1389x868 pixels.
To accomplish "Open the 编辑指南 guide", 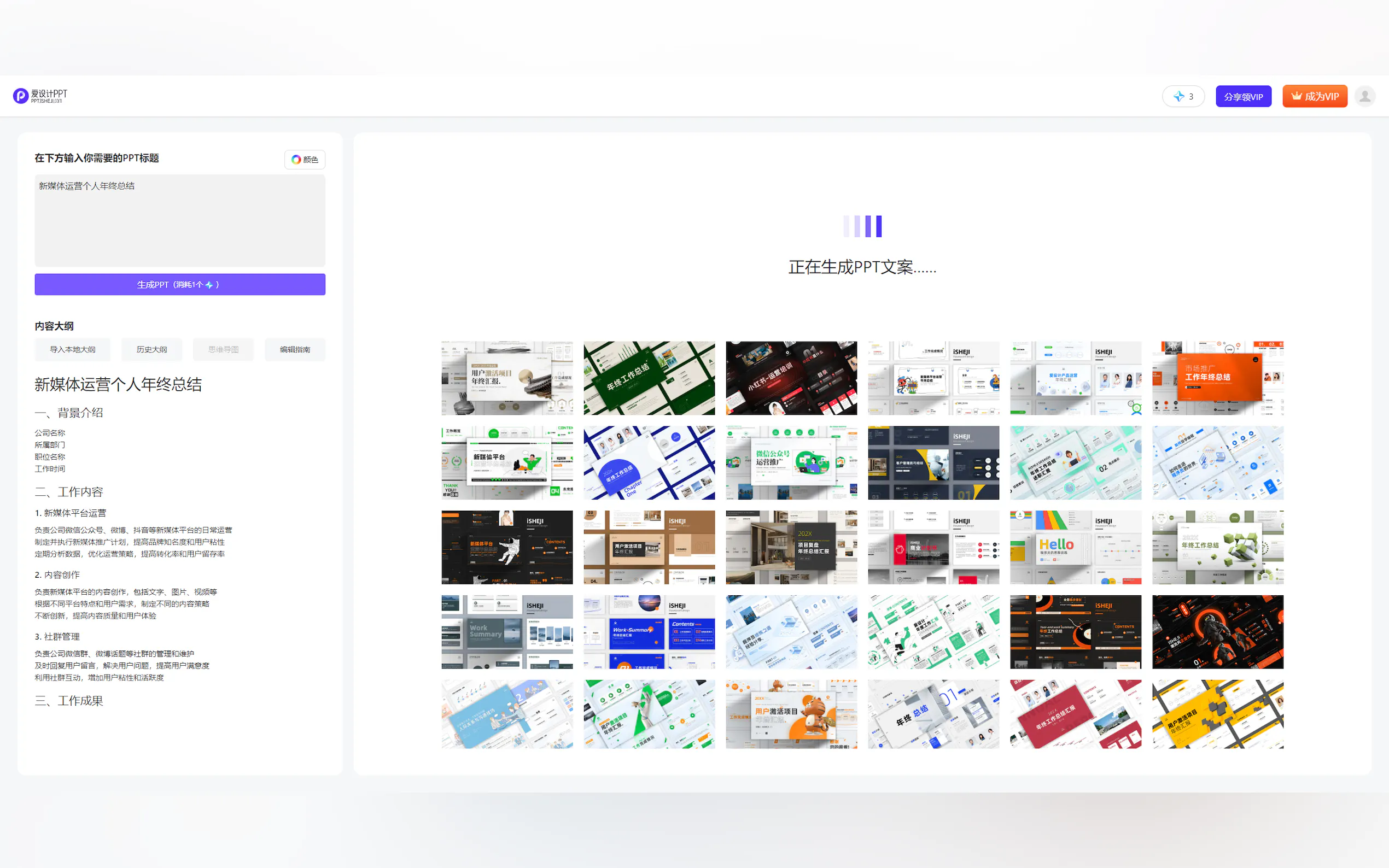I will coord(295,350).
